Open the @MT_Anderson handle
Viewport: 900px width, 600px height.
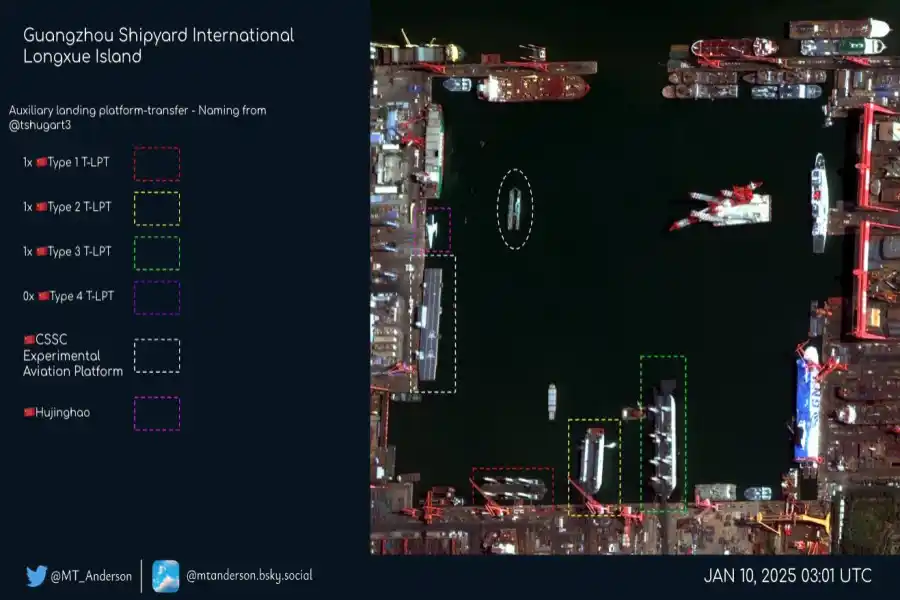click(92, 577)
